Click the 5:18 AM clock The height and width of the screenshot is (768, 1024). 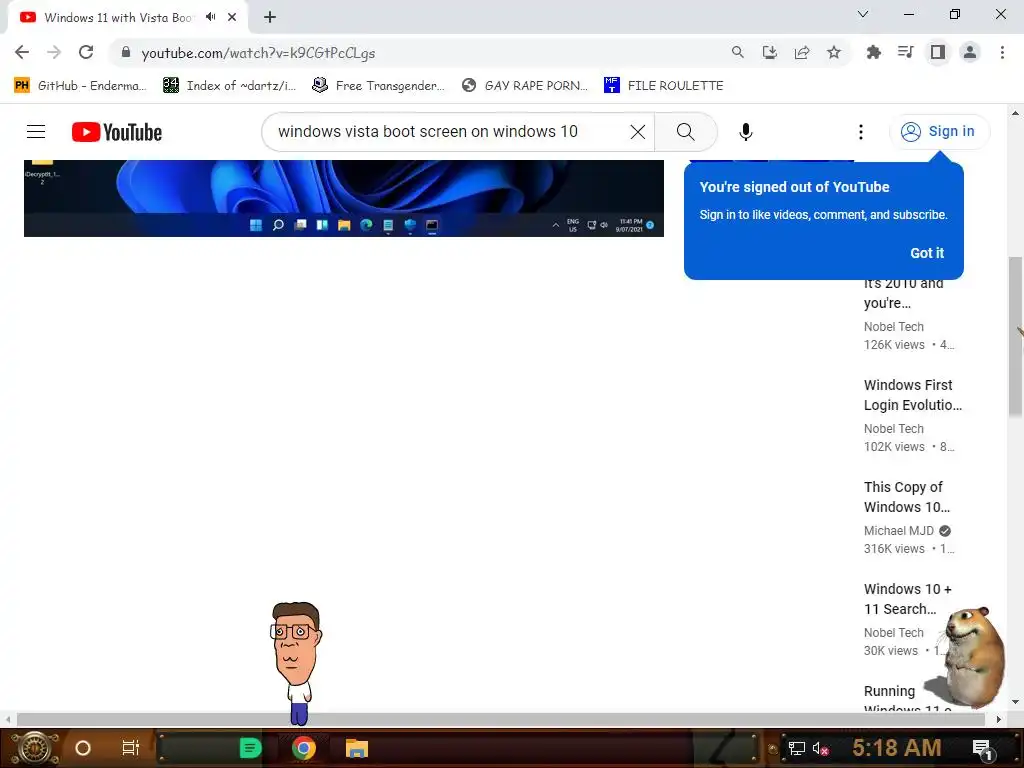click(x=897, y=748)
